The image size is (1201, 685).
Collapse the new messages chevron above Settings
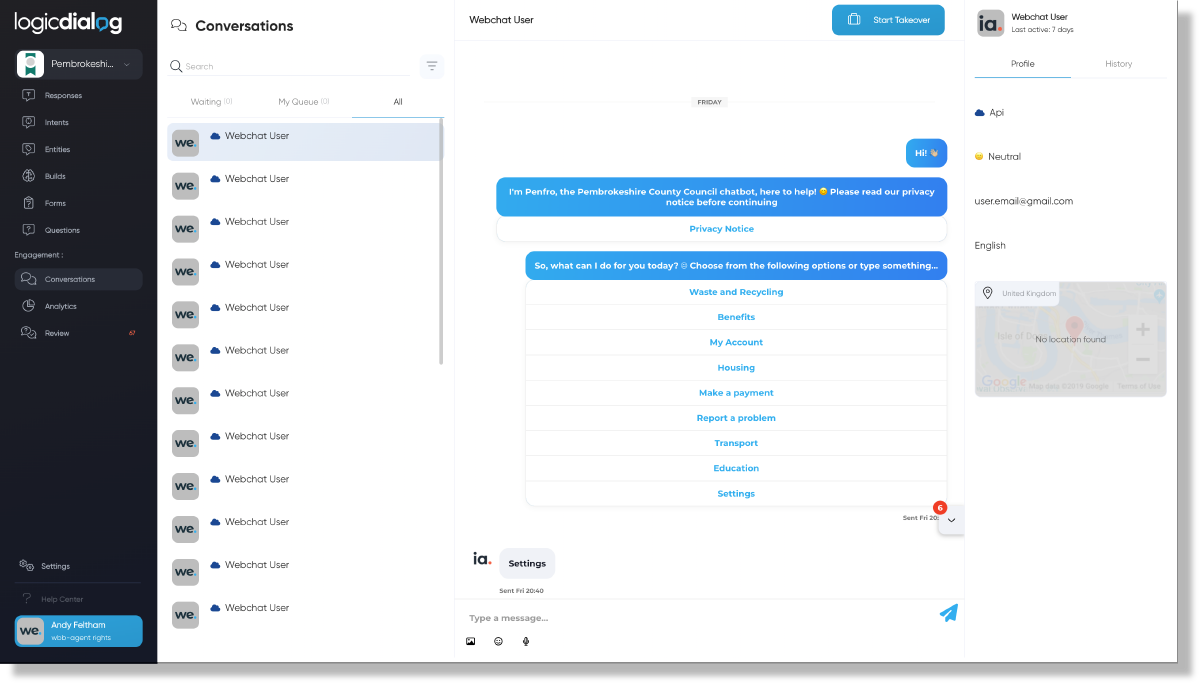point(951,520)
